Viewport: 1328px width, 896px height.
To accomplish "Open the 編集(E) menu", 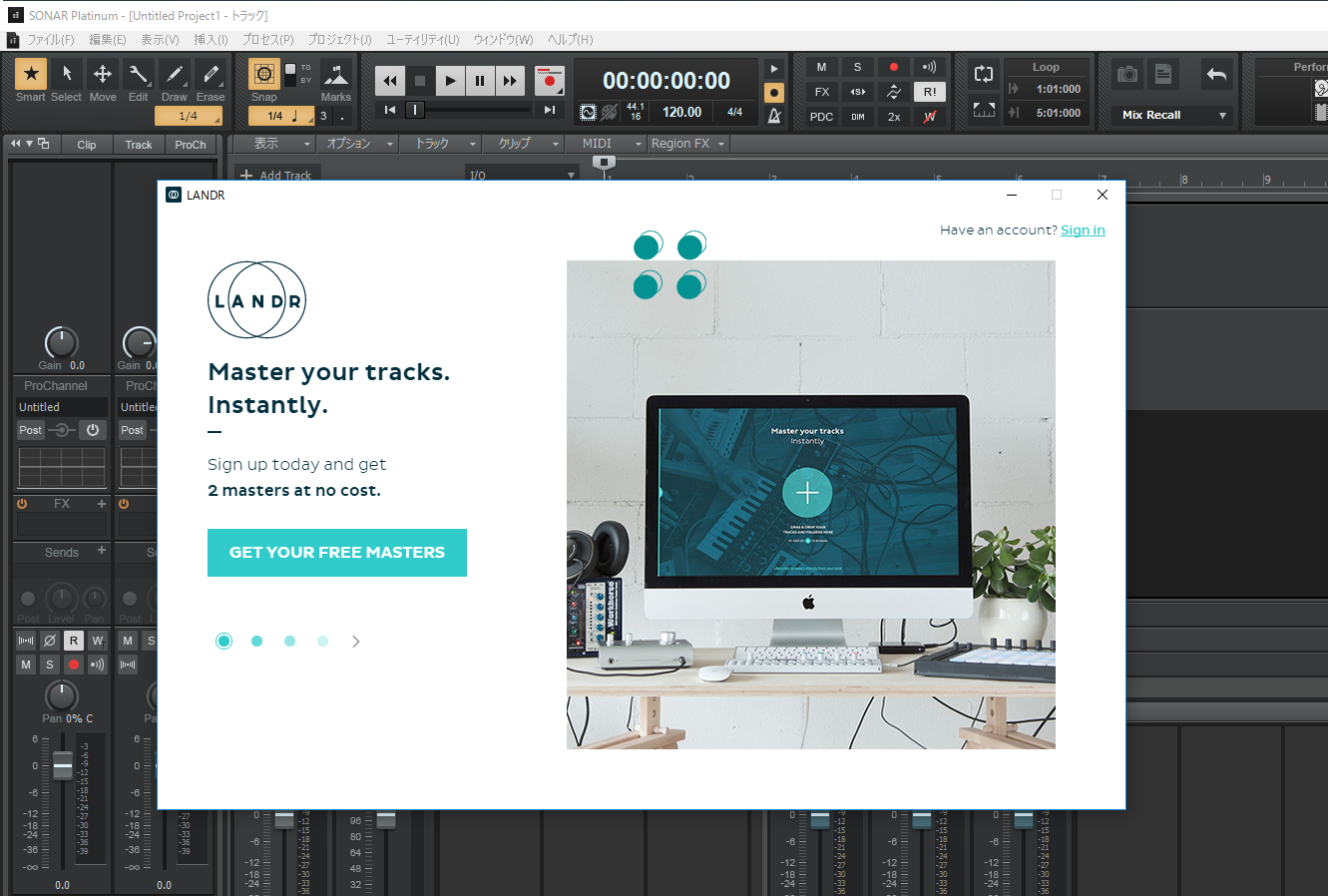I will pyautogui.click(x=108, y=40).
